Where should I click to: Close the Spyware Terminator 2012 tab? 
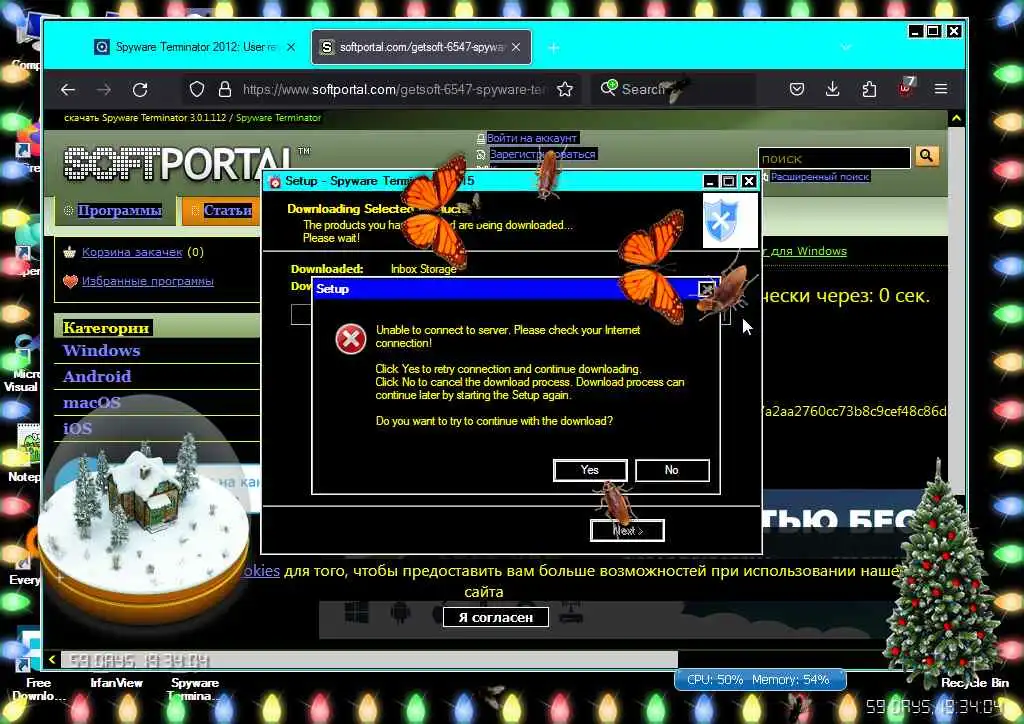tap(291, 47)
